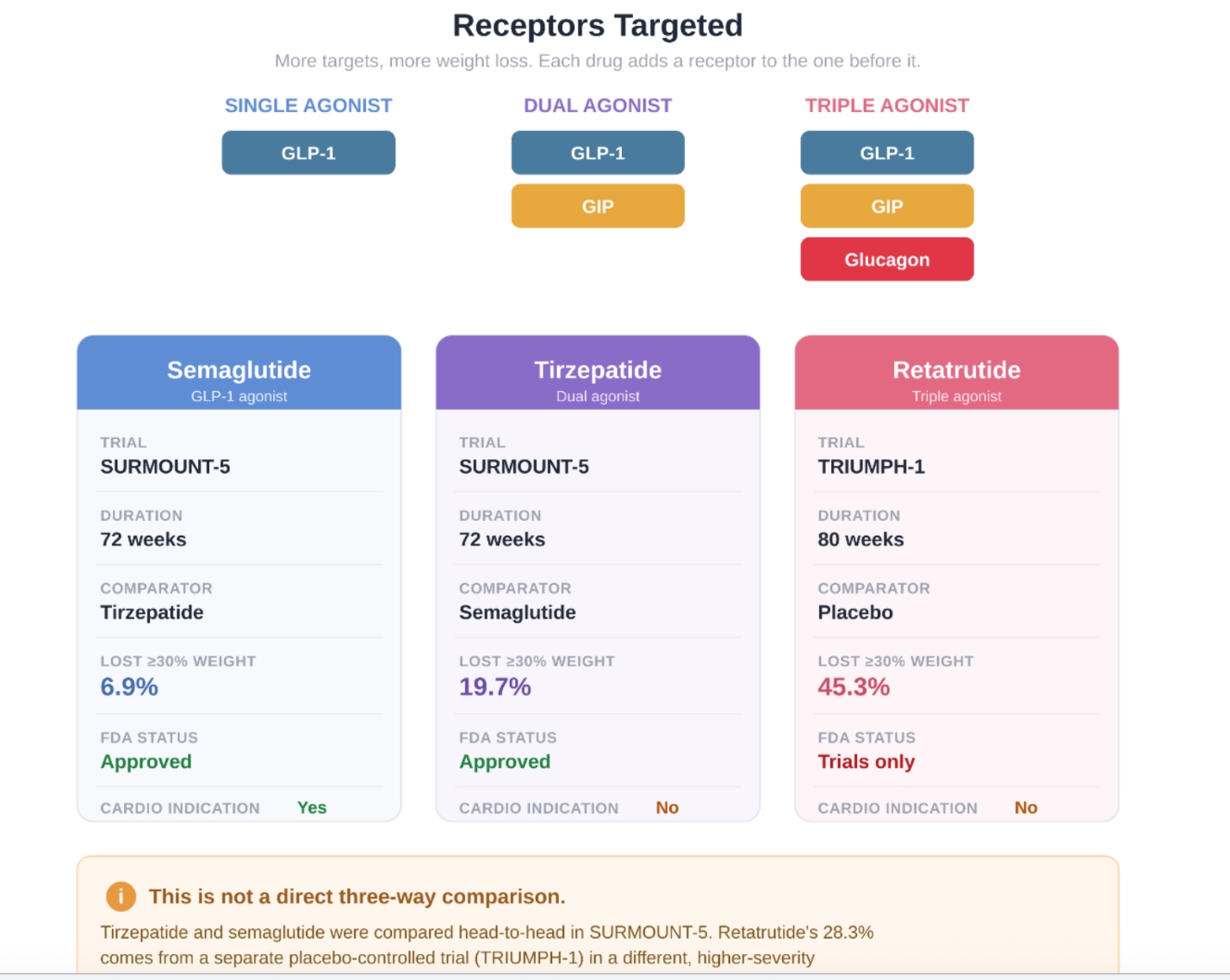Select the GLP-1 pill under Dual Agonist
The width and height of the screenshot is (1230, 980).
click(598, 152)
